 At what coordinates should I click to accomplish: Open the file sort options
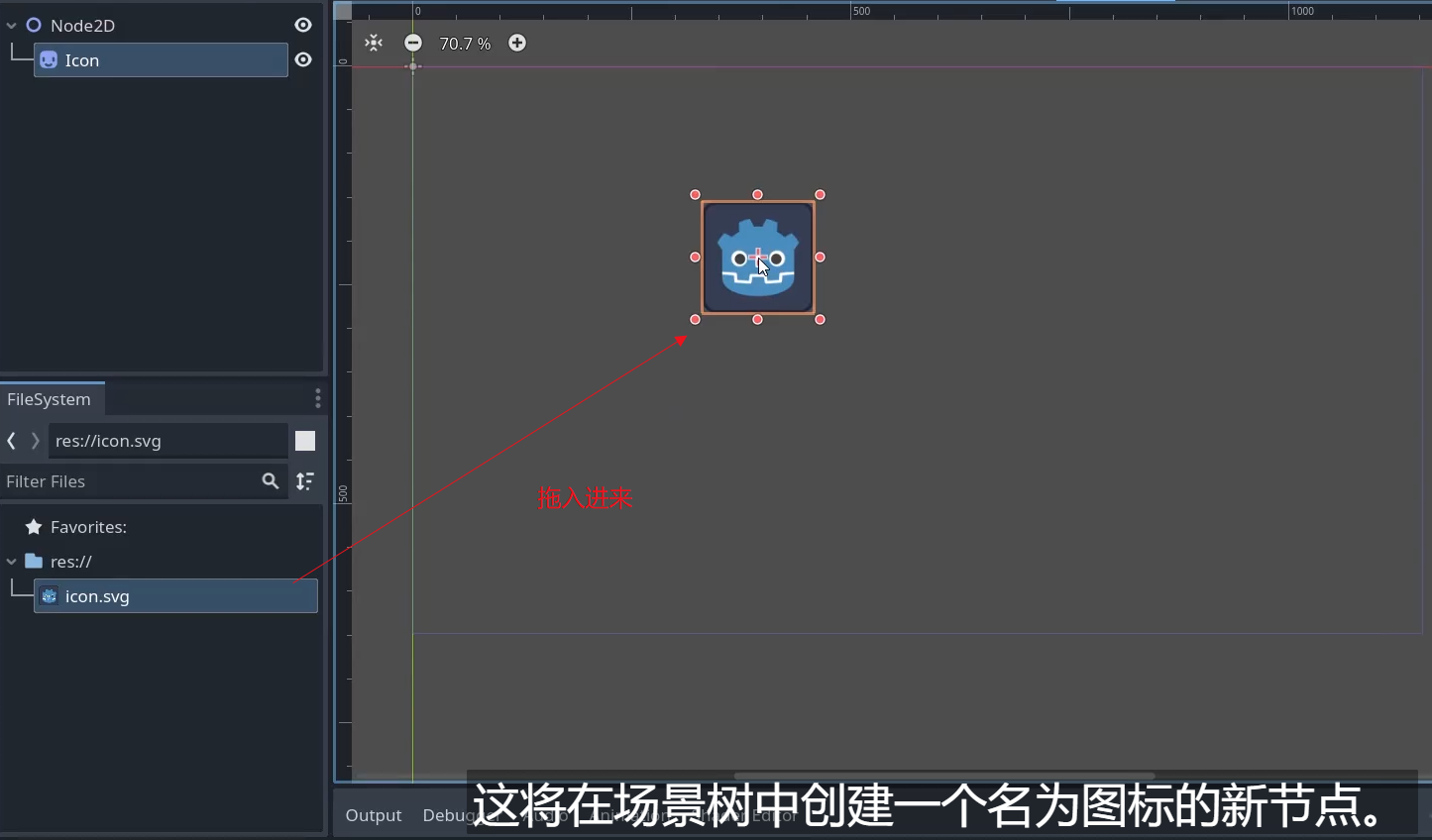tap(305, 481)
